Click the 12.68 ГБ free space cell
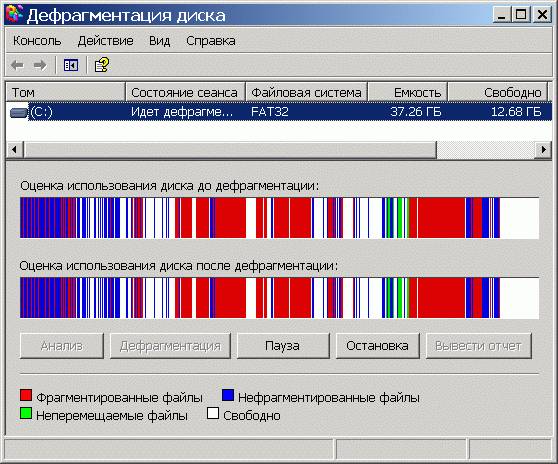Image resolution: width=558 pixels, height=464 pixels. [516, 112]
